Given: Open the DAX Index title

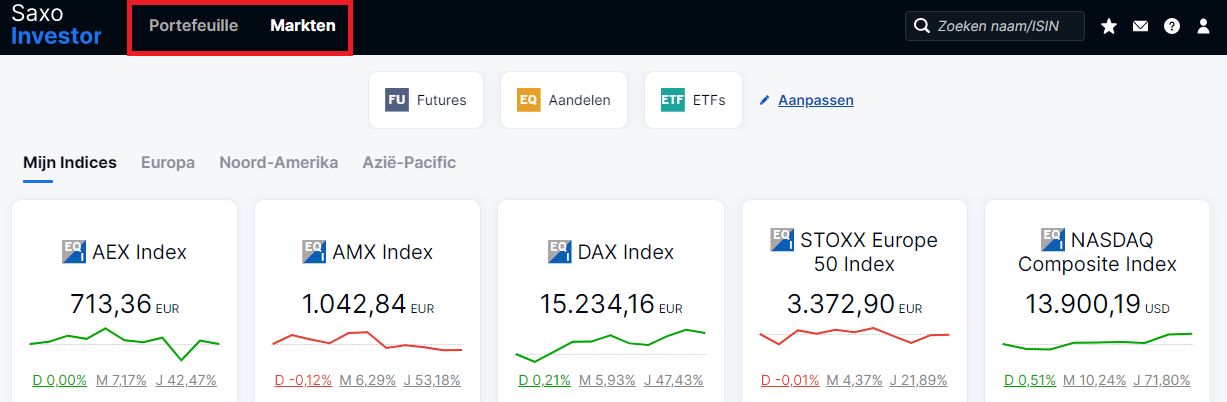Looking at the screenshot, I should 626,251.
